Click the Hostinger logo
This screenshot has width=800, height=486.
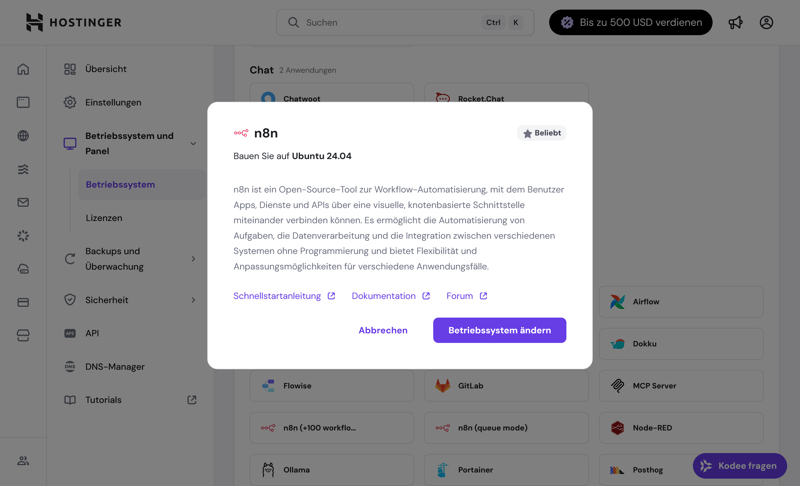click(x=73, y=22)
